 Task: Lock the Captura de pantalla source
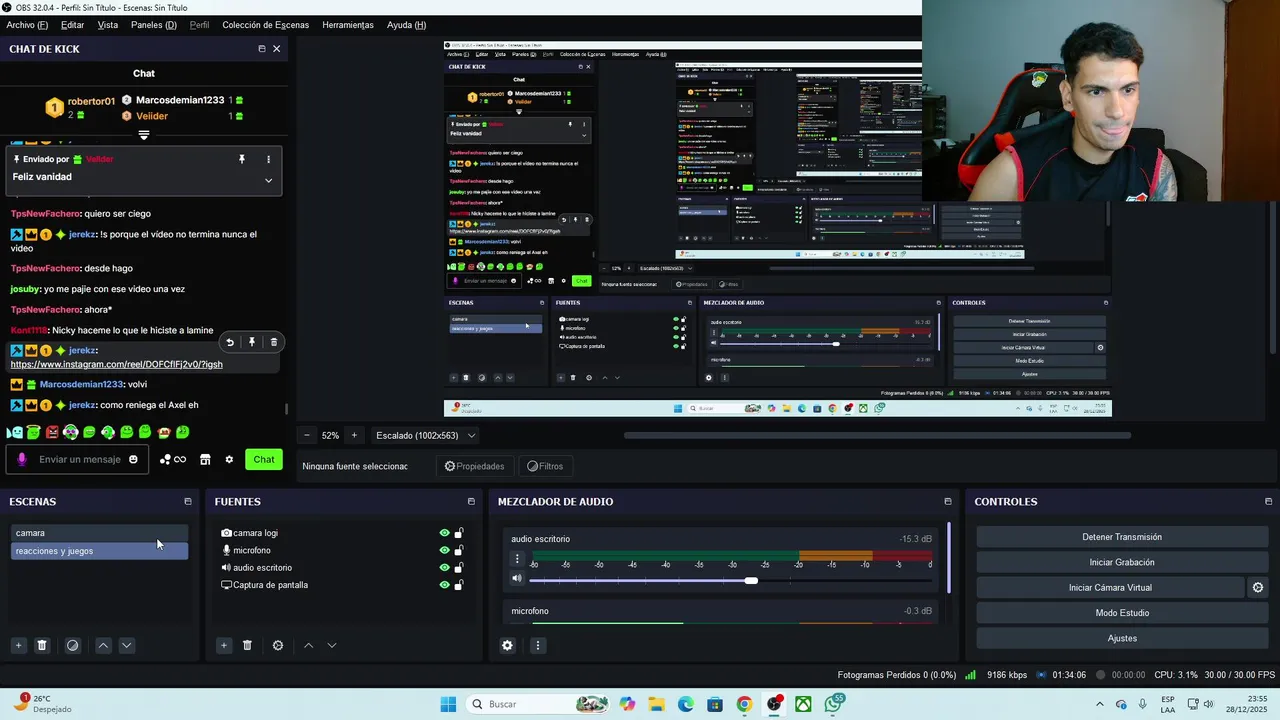coord(459,585)
